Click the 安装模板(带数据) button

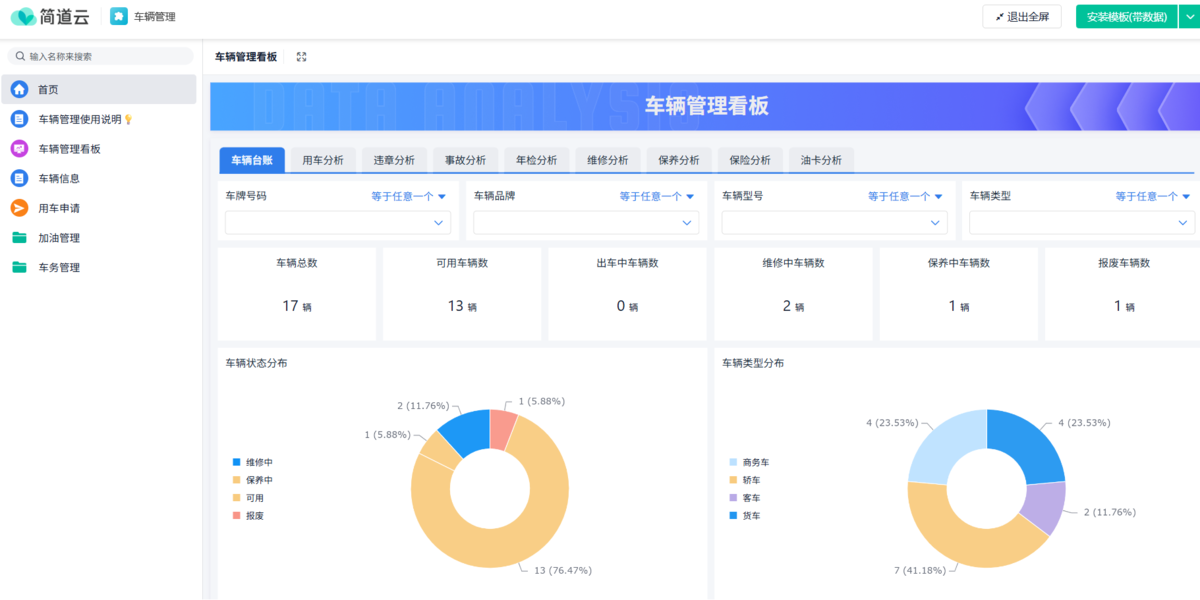point(1126,17)
